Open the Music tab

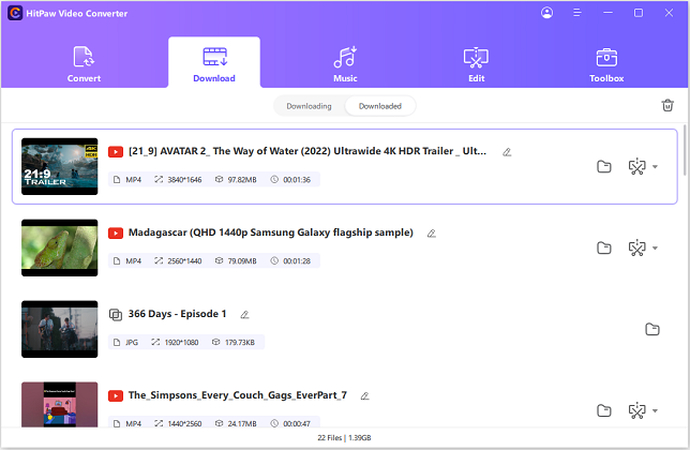pyautogui.click(x=345, y=64)
